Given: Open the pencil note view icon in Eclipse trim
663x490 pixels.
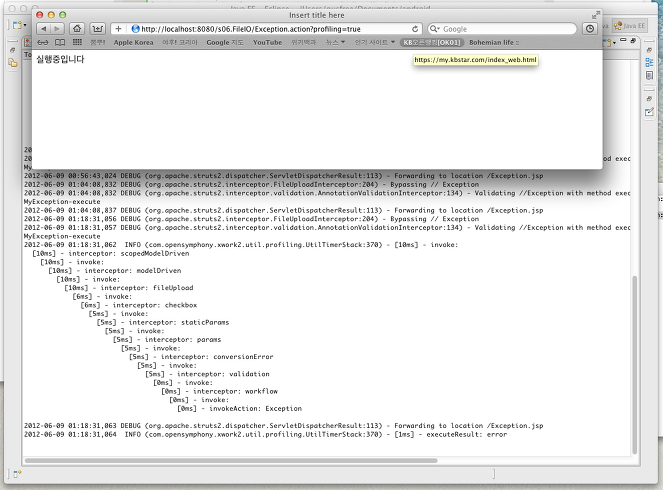Looking at the screenshot, I should 649,112.
